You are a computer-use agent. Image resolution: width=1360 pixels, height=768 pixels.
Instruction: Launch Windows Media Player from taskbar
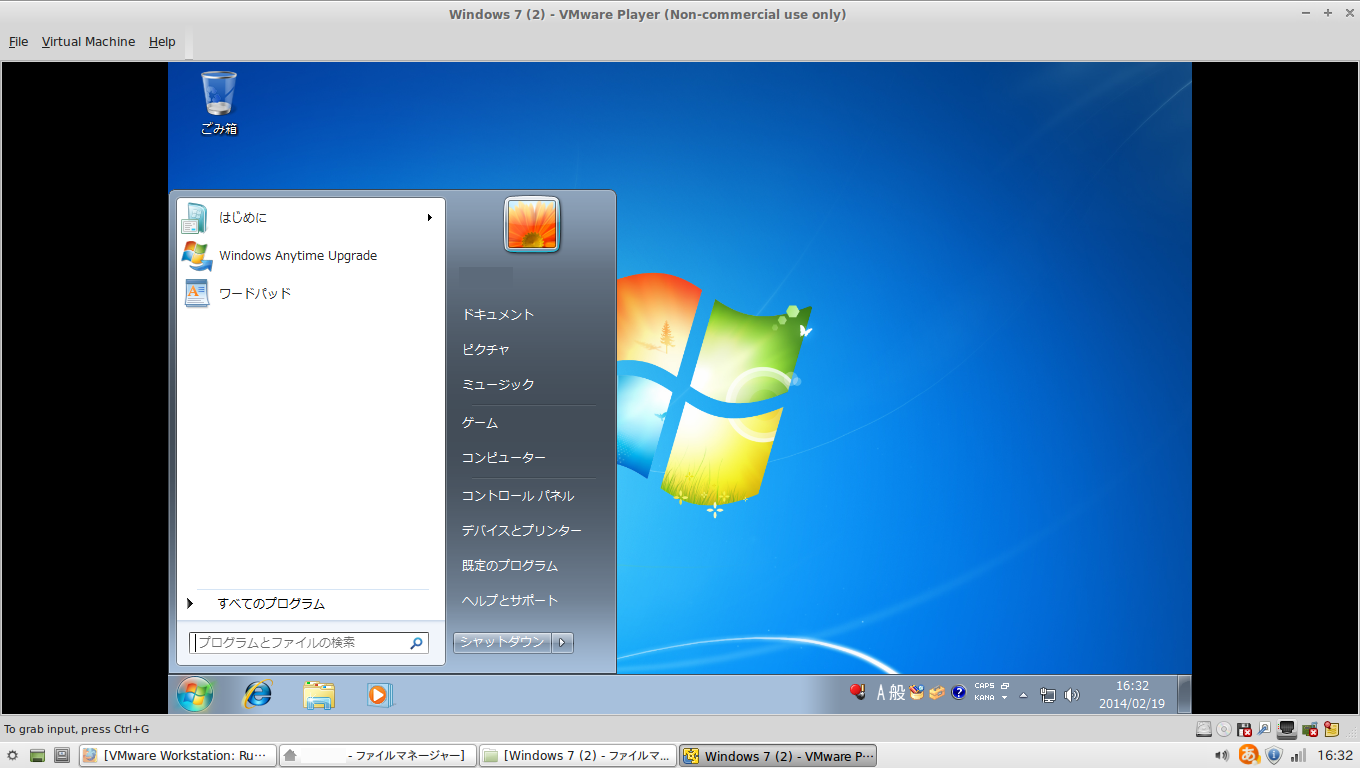pos(379,694)
